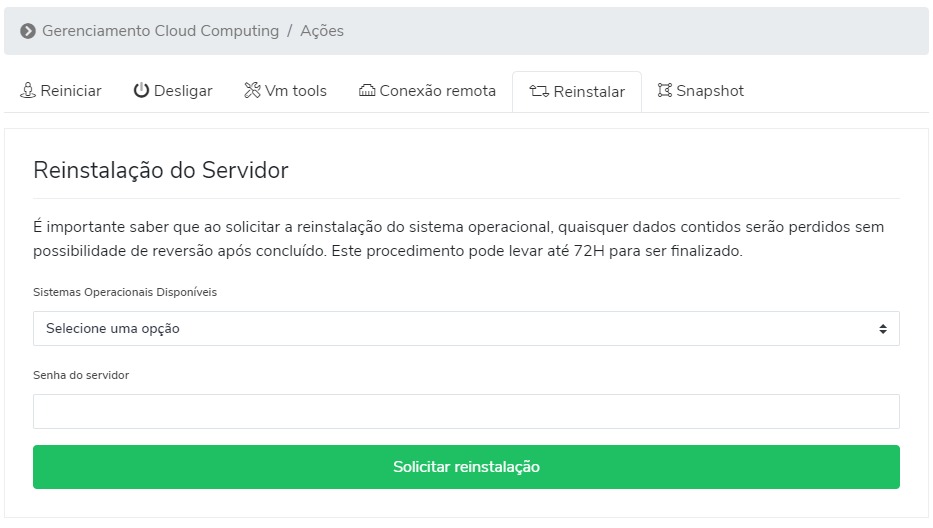Click the Snapshot frame icon
Image resolution: width=933 pixels, height=528 pixels.
pos(665,90)
